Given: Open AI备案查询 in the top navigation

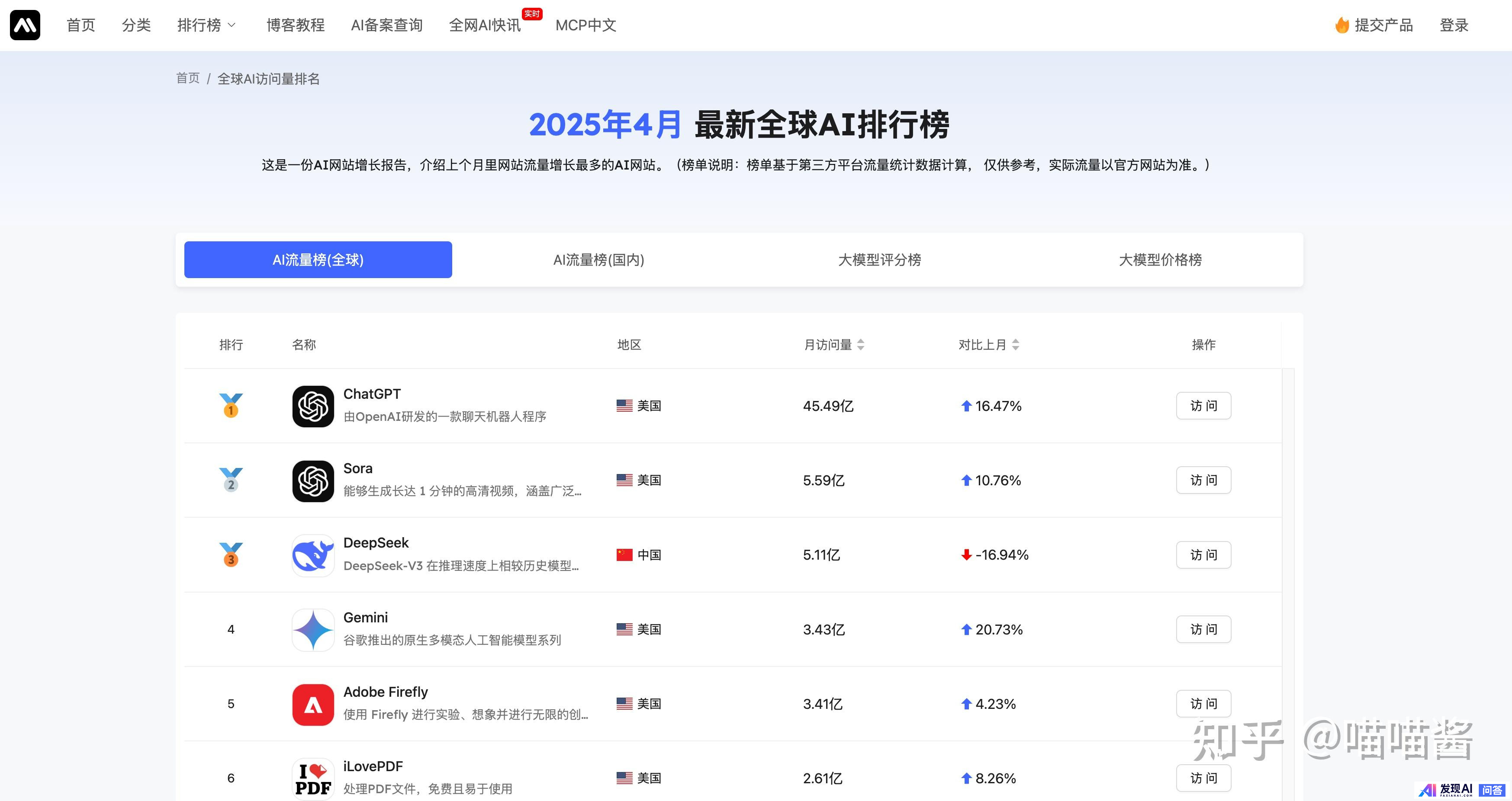Looking at the screenshot, I should pyautogui.click(x=387, y=25).
